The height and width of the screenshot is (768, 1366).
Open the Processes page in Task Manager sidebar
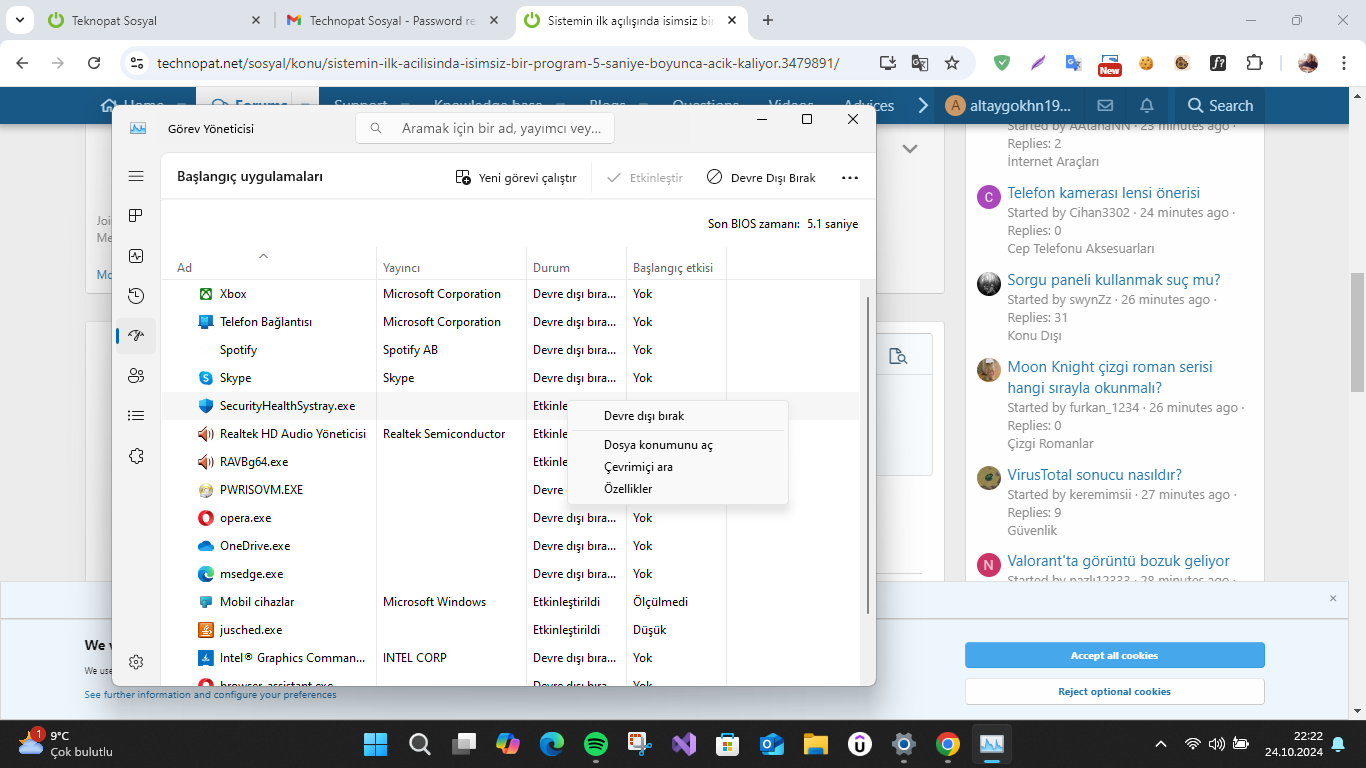136,216
